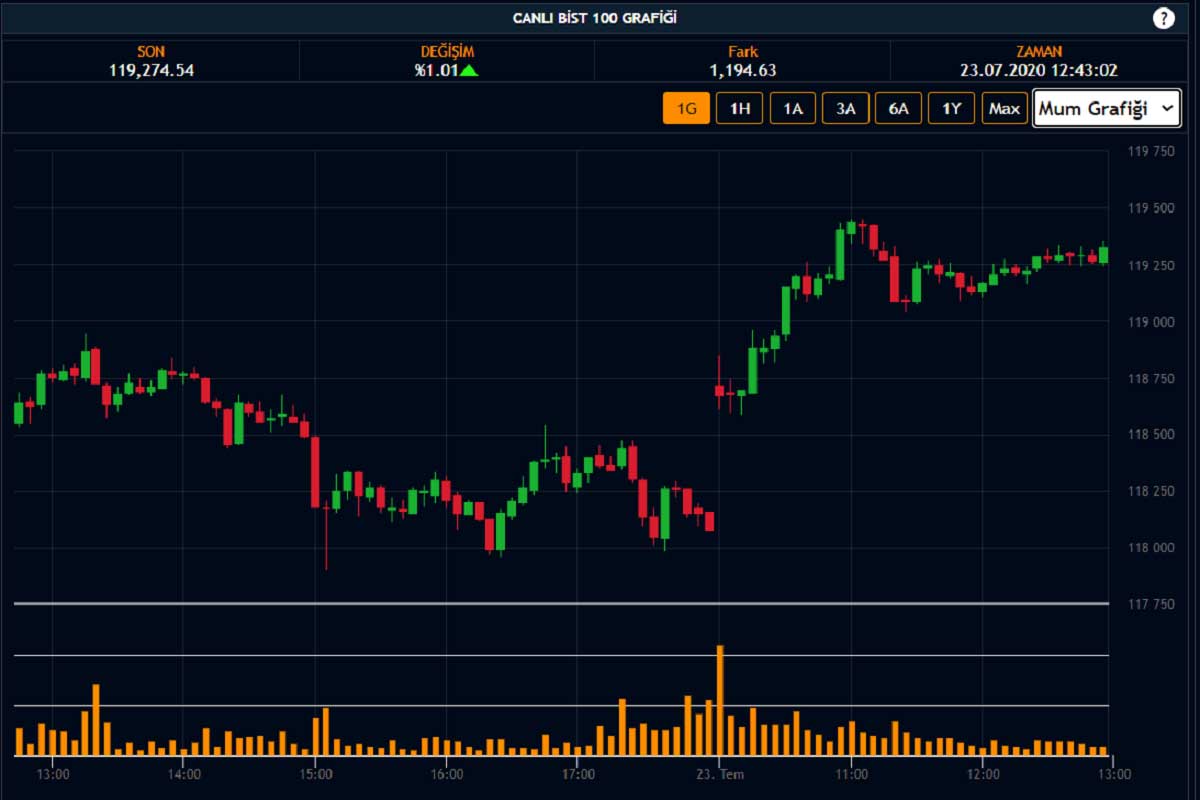Show the Max time range
Viewport: 1200px width, 800px height.
pos(1004,108)
